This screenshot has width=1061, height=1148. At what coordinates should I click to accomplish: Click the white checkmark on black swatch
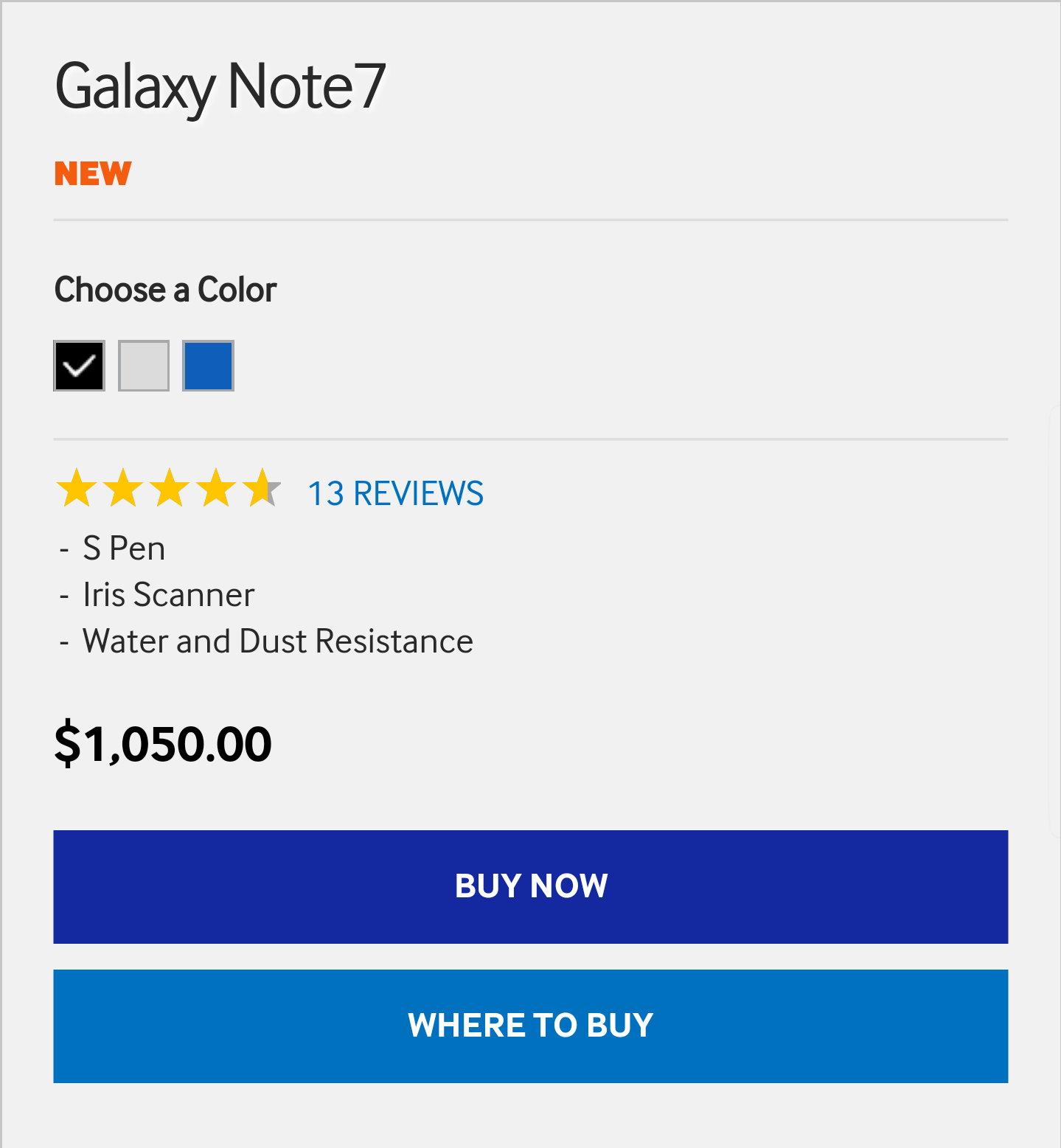(80, 365)
